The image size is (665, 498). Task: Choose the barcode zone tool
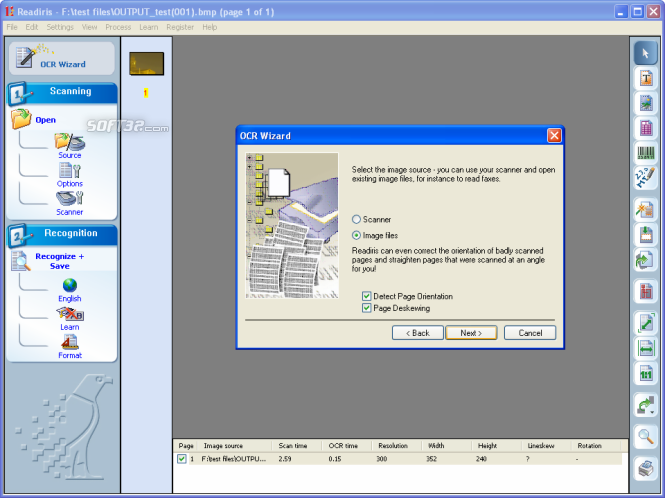tap(645, 152)
